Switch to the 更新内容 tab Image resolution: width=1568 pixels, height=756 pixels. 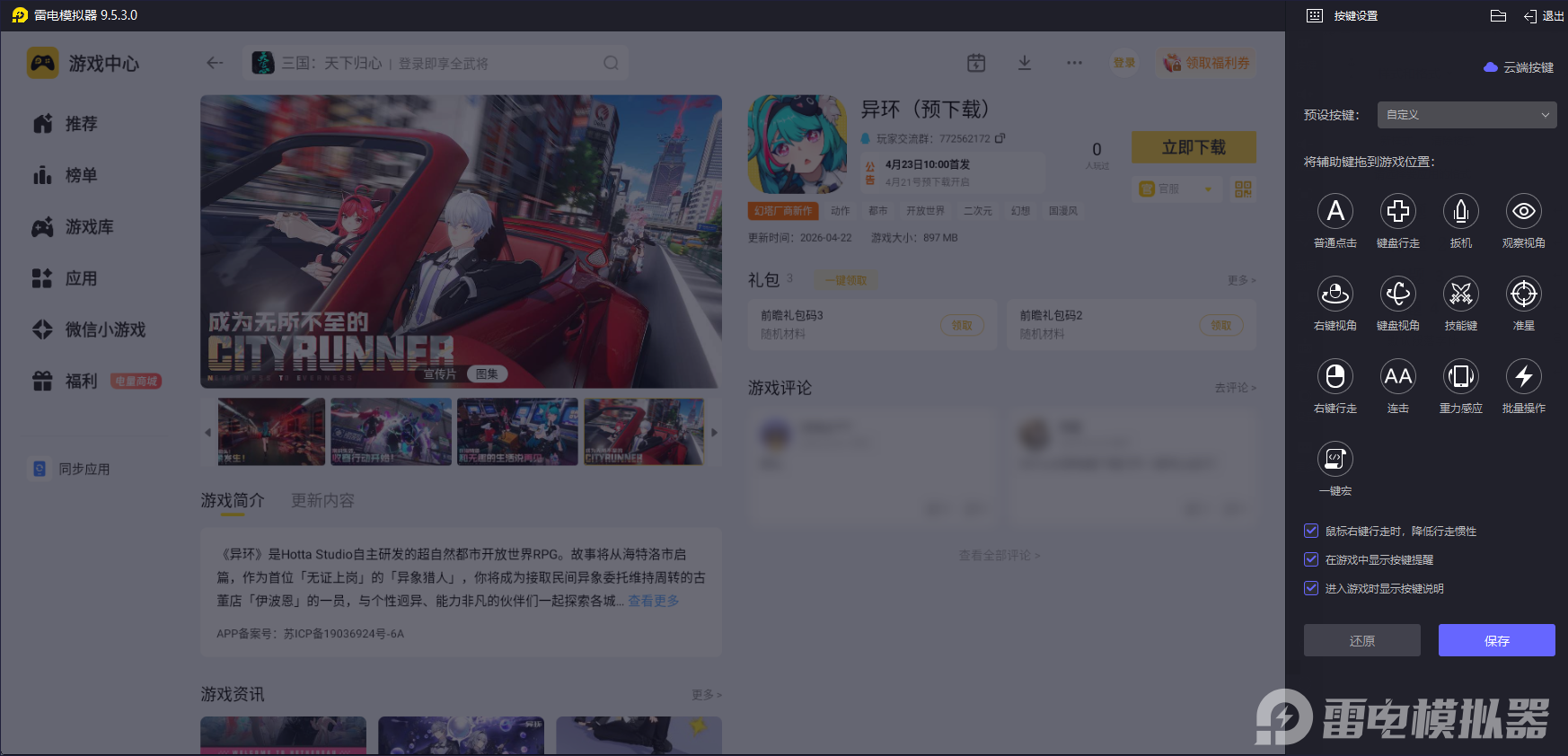point(322,500)
